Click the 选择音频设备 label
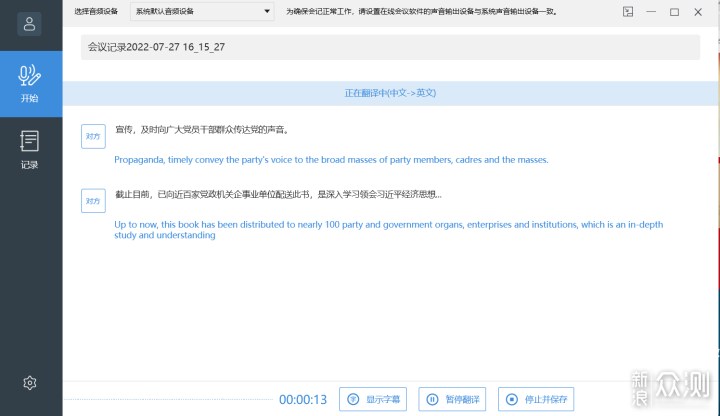The image size is (720, 416). (96, 11)
